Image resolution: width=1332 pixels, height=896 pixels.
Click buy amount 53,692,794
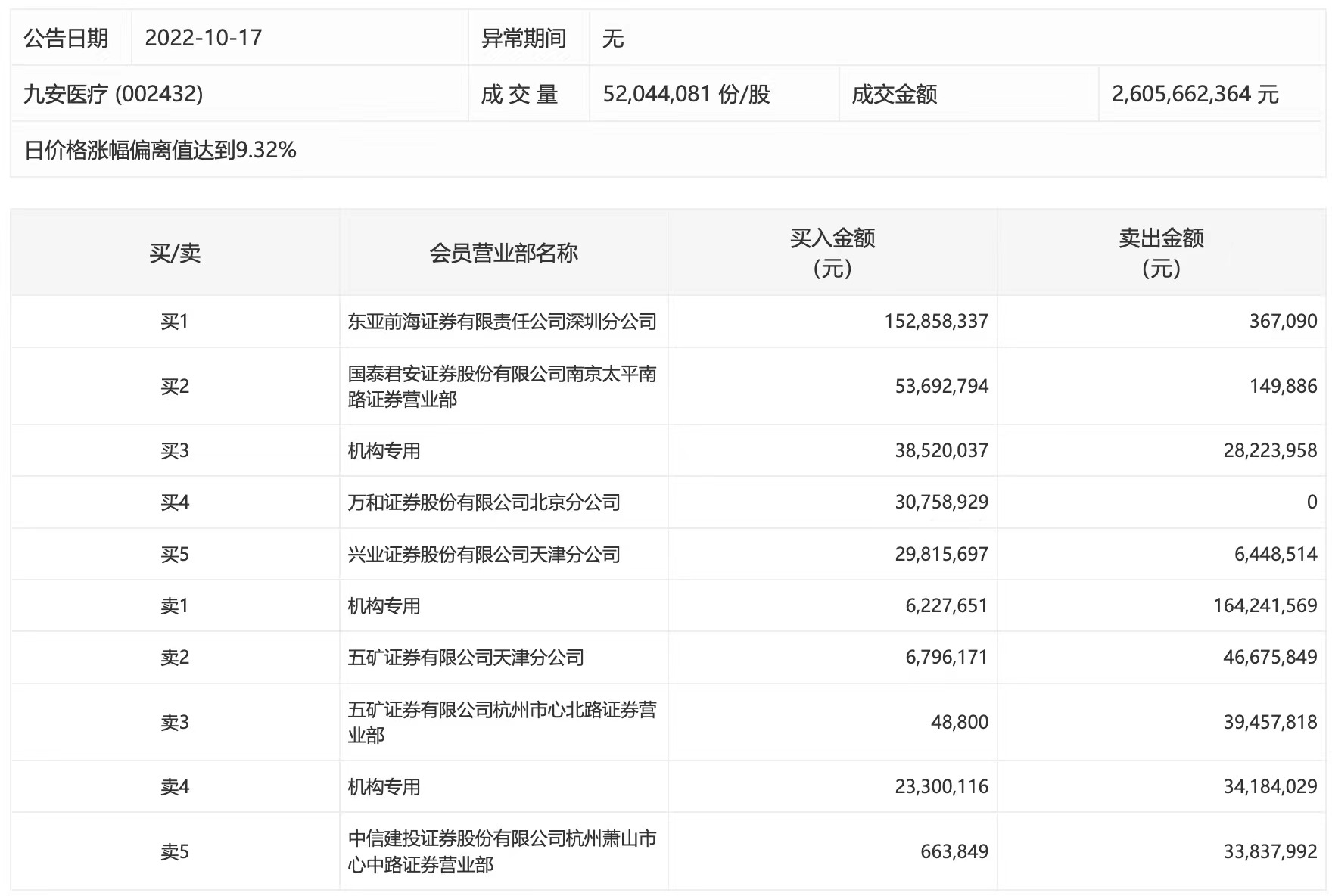[941, 386]
